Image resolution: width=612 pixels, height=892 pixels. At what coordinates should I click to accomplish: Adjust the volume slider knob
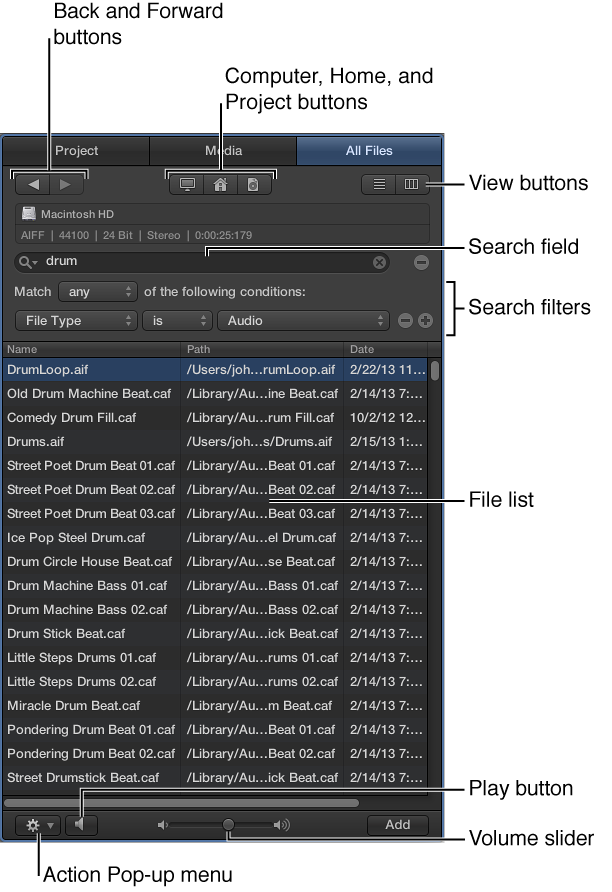click(228, 824)
